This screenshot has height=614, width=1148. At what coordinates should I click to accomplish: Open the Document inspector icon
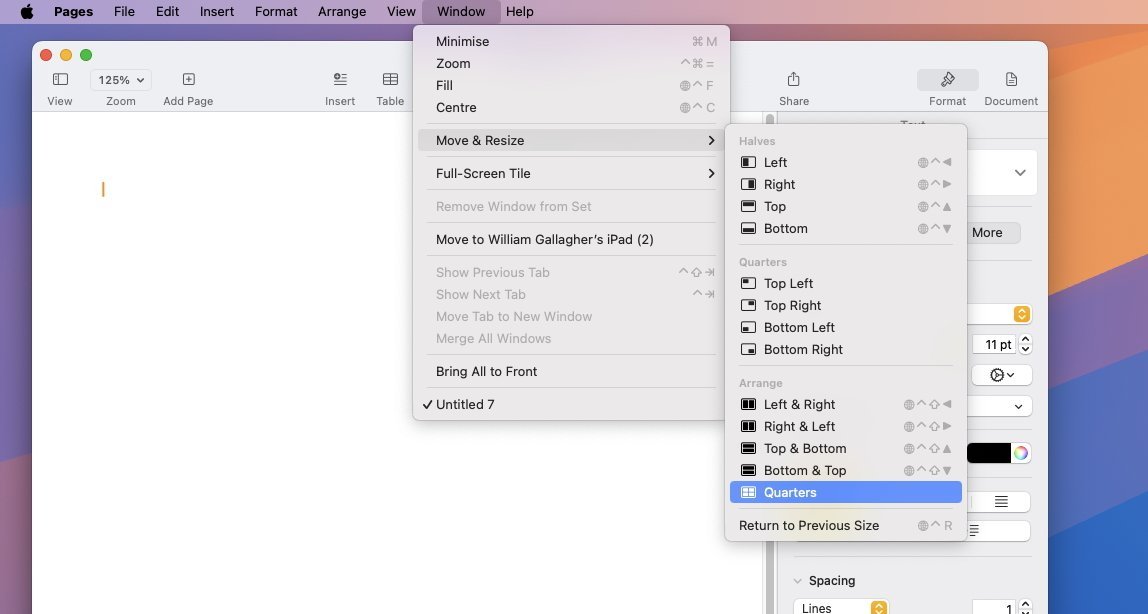point(1011,79)
